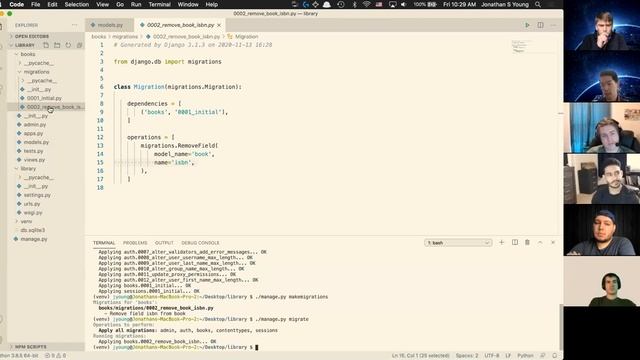
Task: Open editor more actions ellipsis
Action: click(x=553, y=25)
